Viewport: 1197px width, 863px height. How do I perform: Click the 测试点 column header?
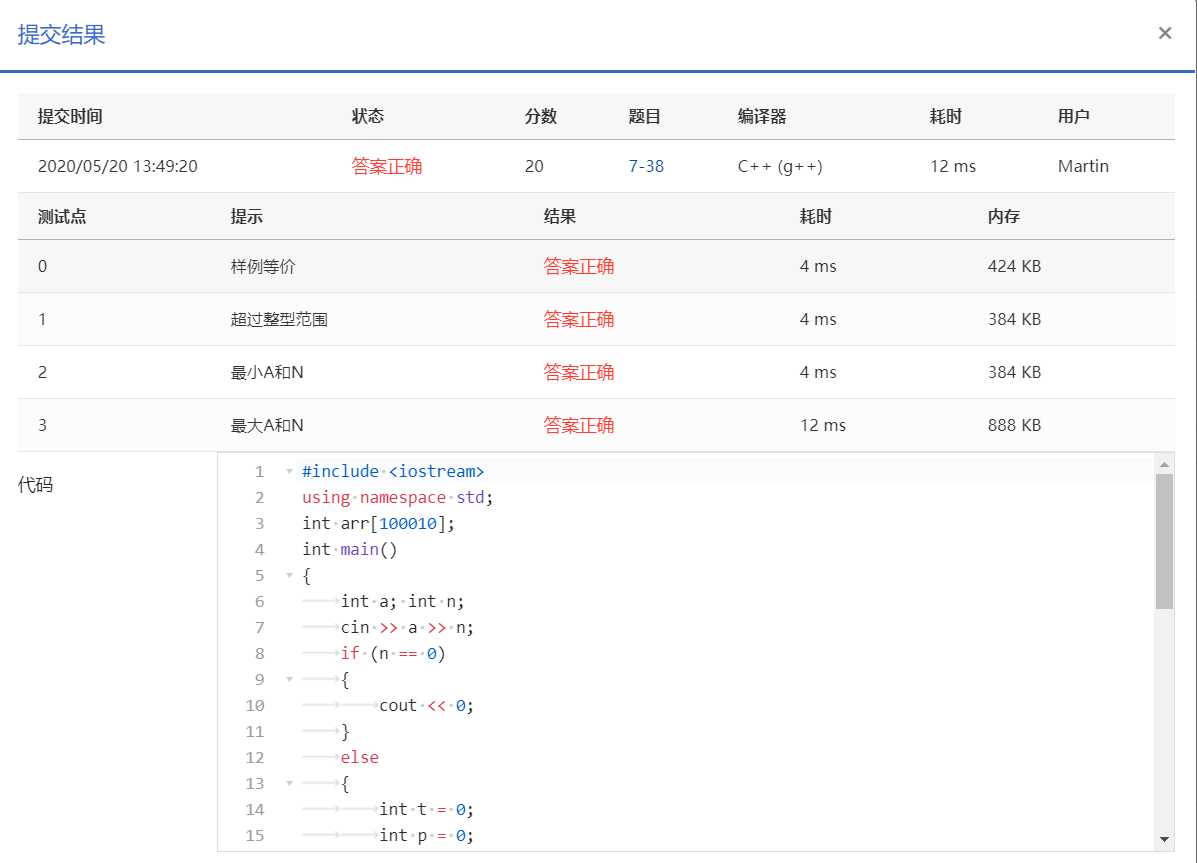pyautogui.click(x=62, y=216)
